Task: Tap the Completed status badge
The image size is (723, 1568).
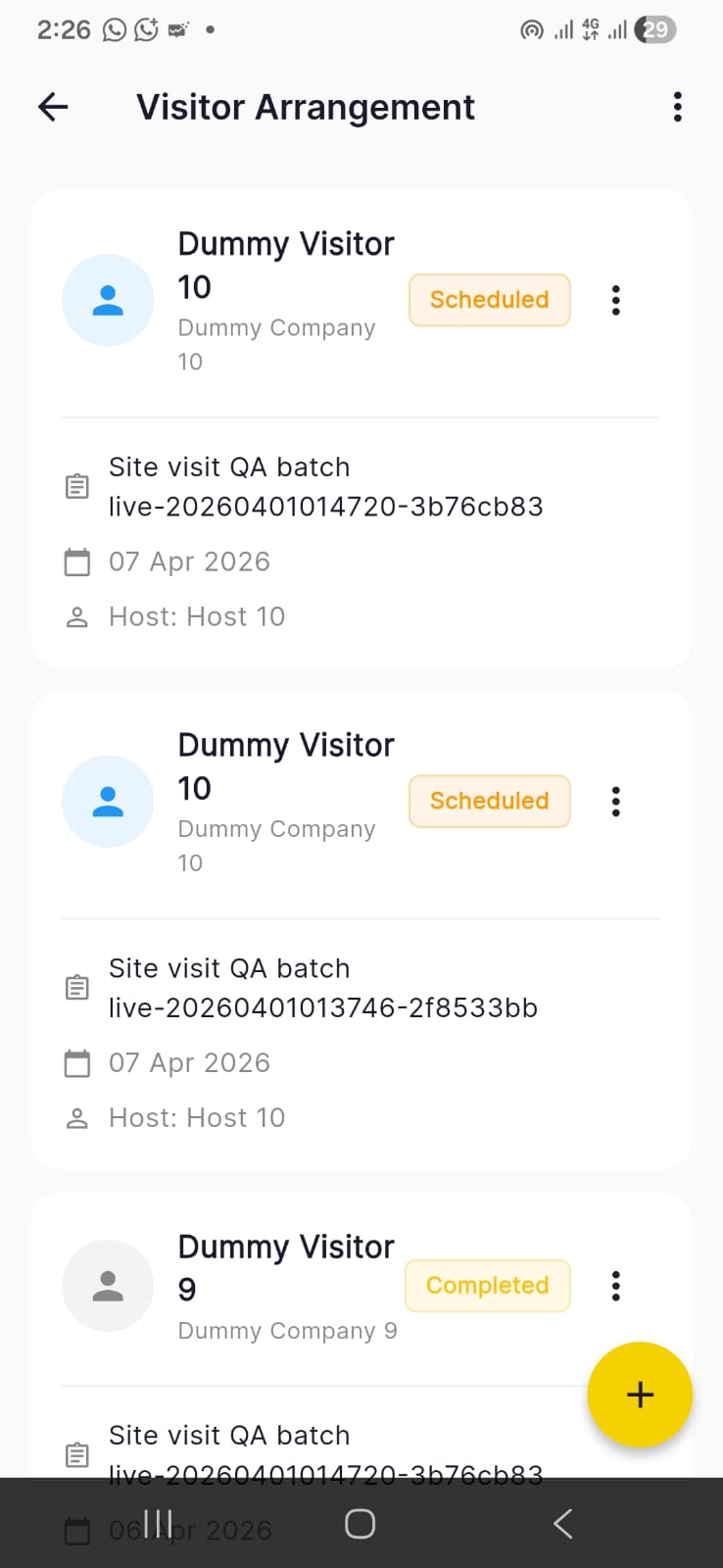Action: (487, 1285)
